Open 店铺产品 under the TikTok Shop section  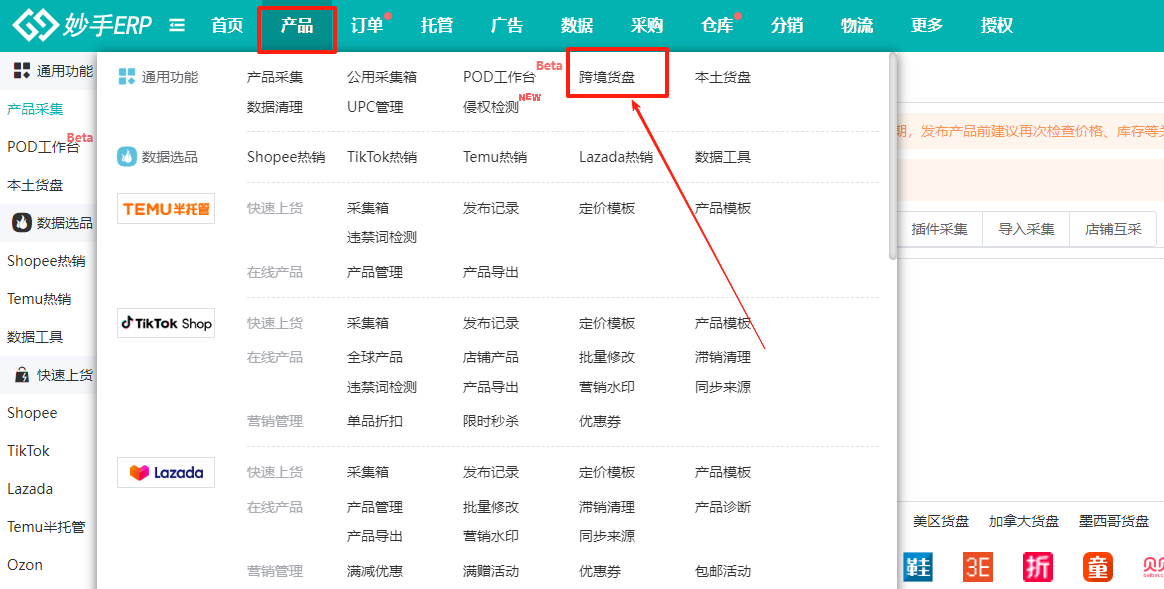pos(491,357)
